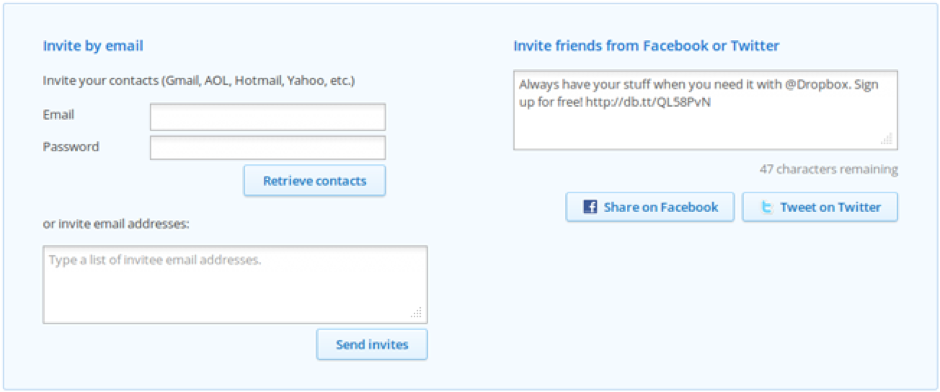
Task: Click the Dropbox message box resize grip
Action: click(887, 138)
